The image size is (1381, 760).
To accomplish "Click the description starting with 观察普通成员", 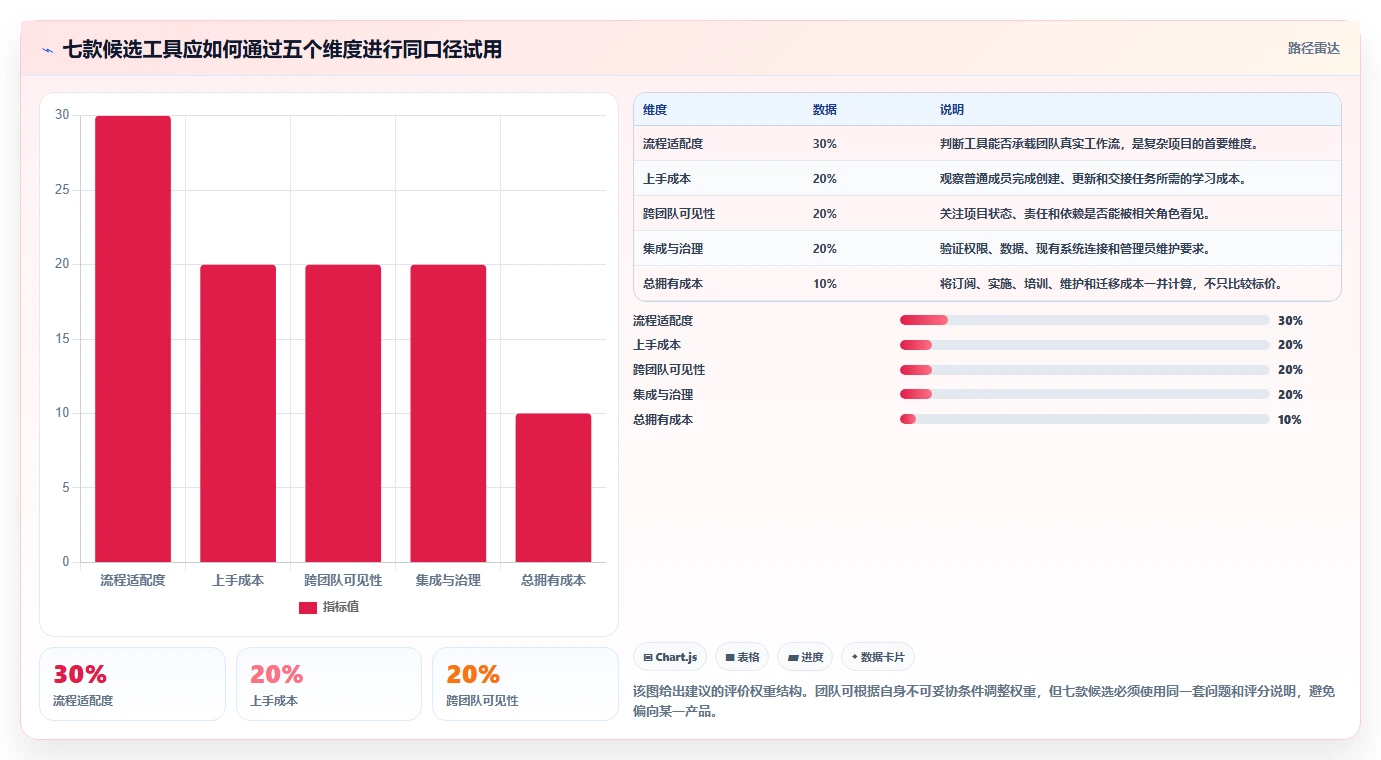I will click(x=1094, y=179).
